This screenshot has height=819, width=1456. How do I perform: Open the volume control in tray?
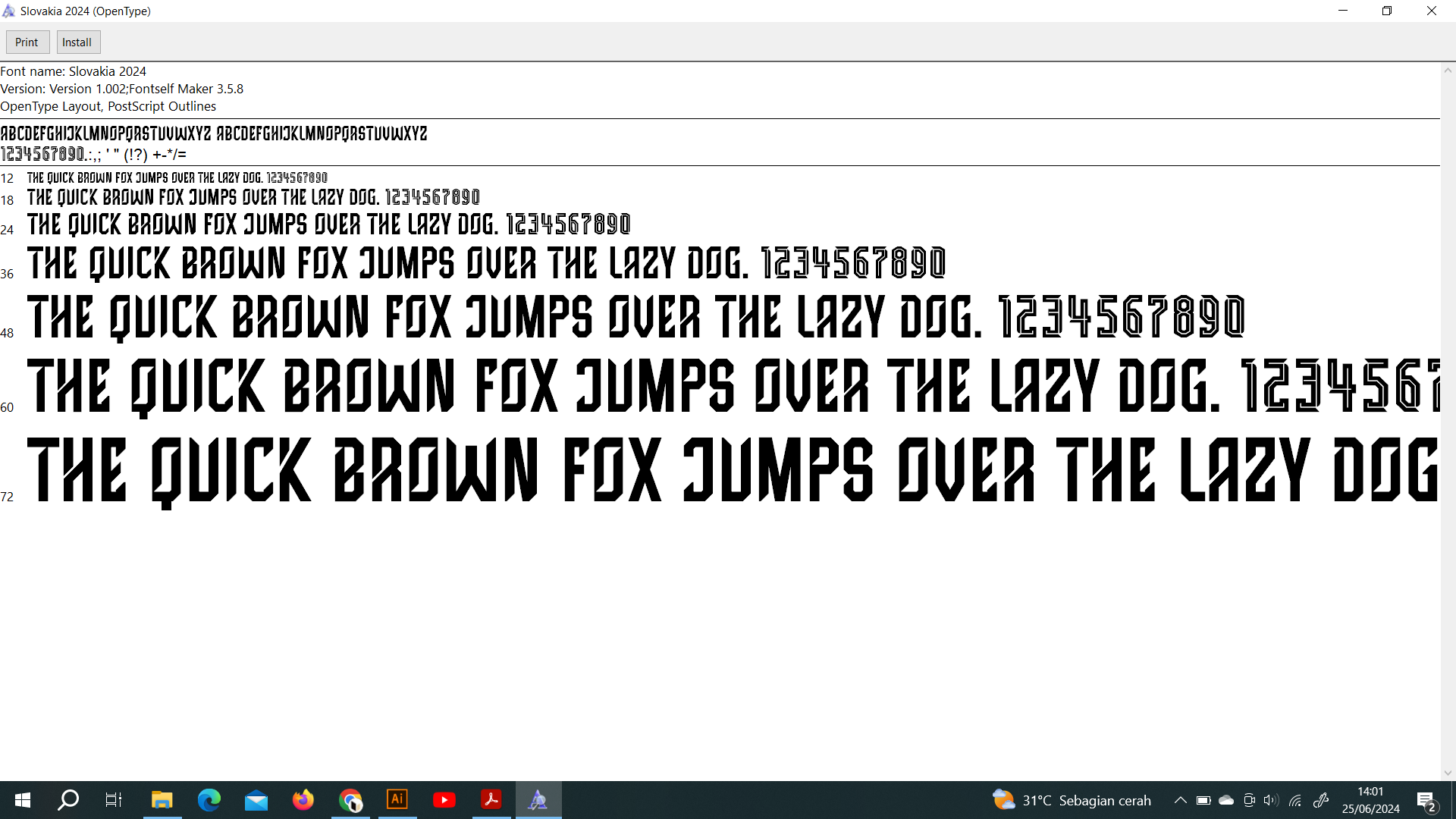[x=1271, y=800]
